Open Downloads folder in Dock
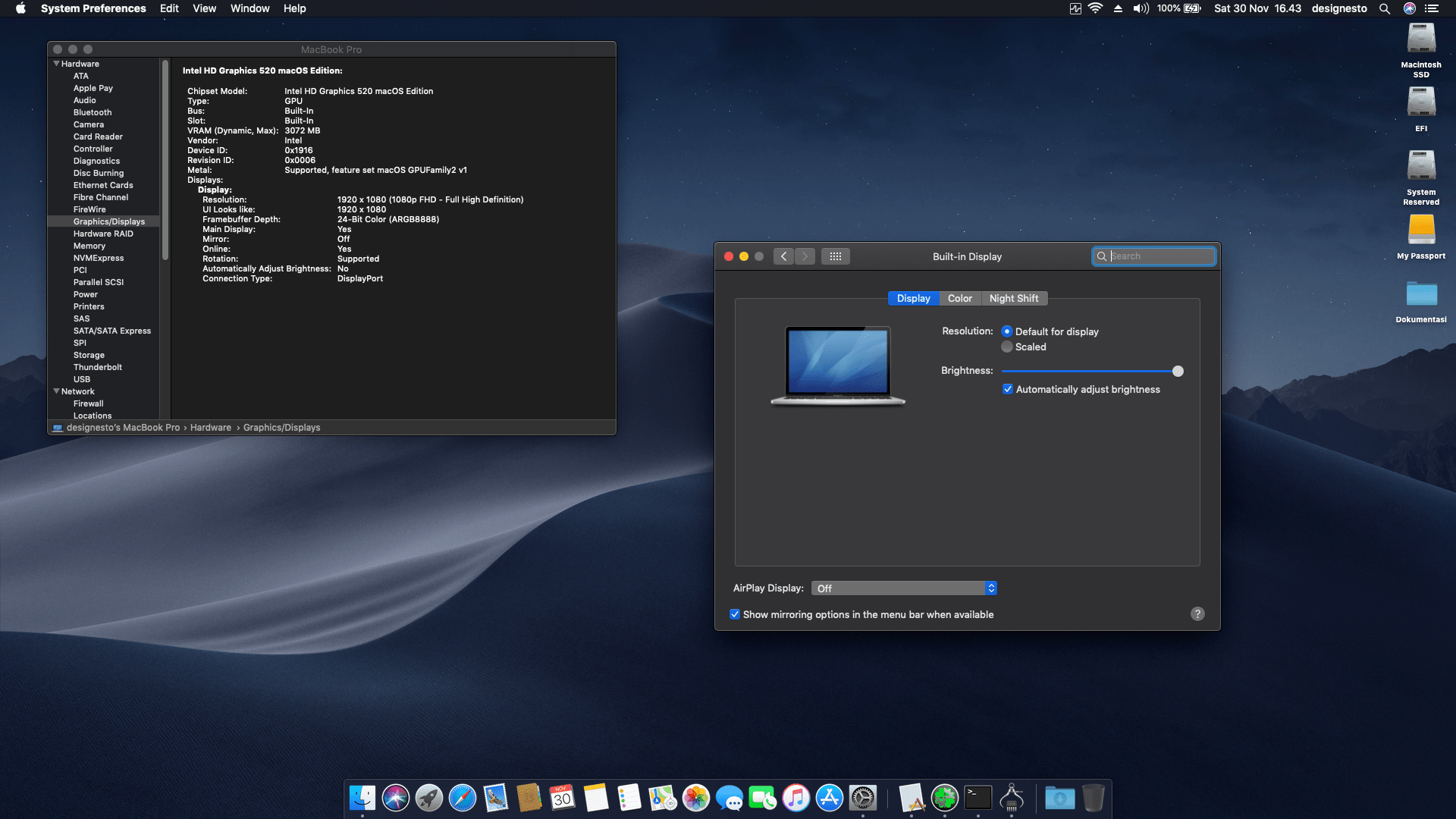 point(1060,798)
